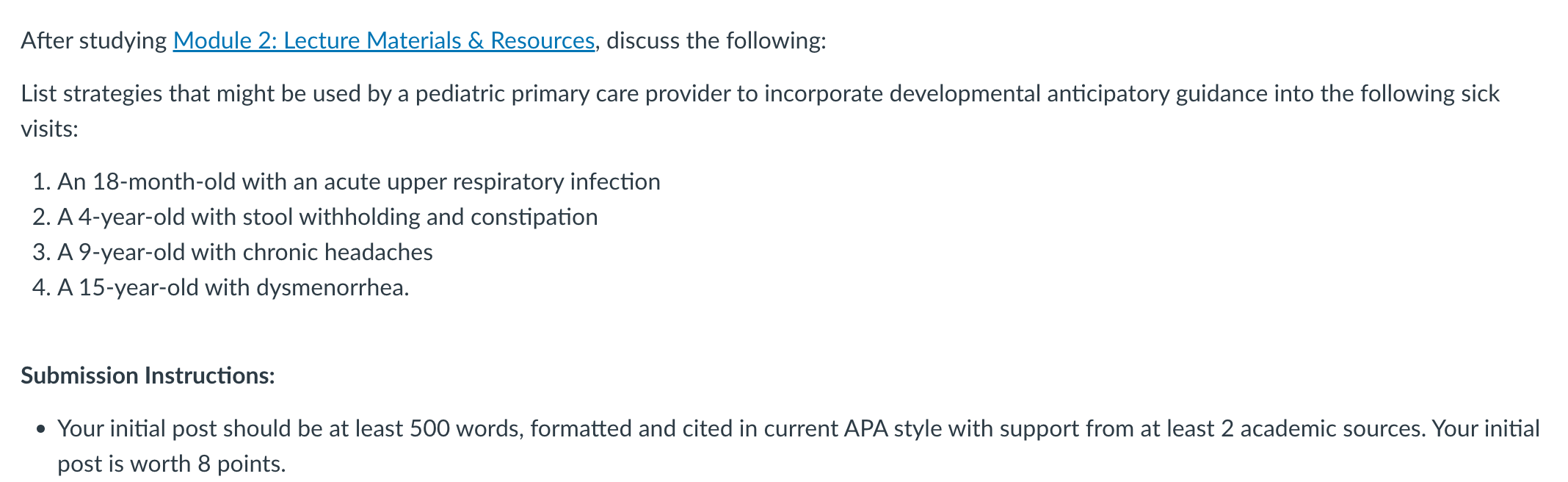Click list number 4 marker
The width and height of the screenshot is (1568, 482).
pyautogui.click(x=41, y=287)
